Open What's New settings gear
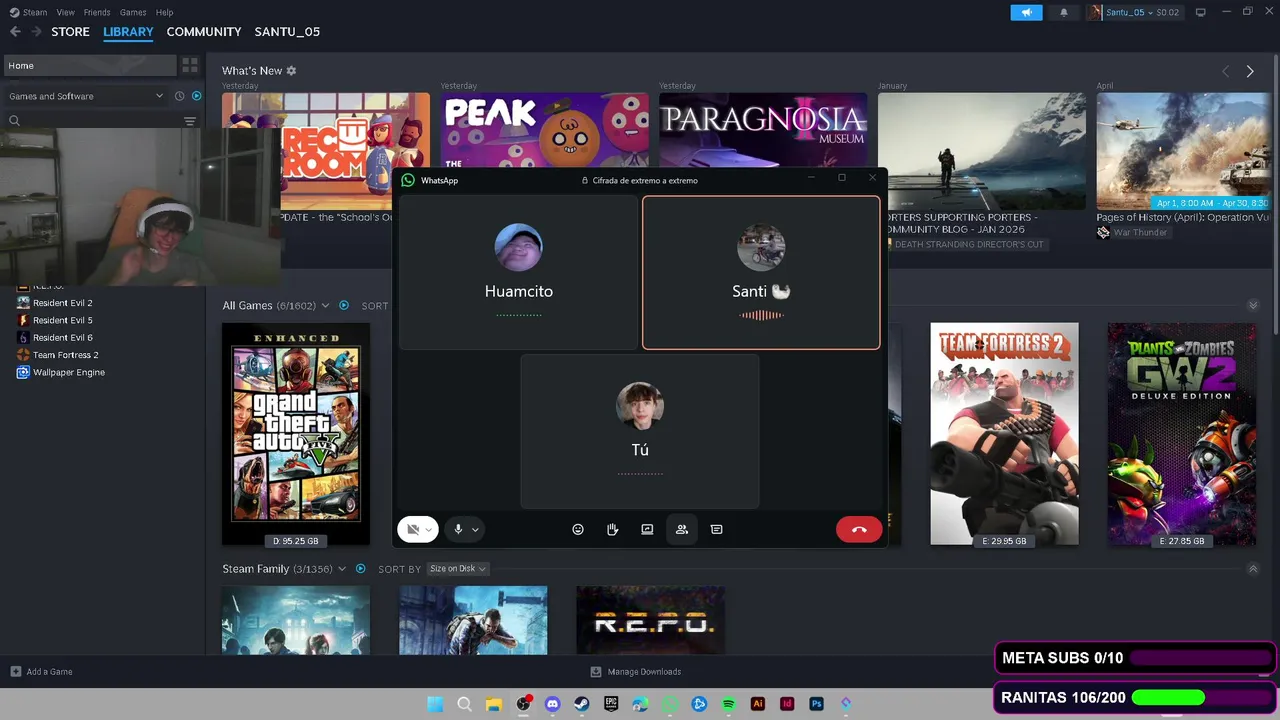Image resolution: width=1280 pixels, height=720 pixels. pos(291,71)
